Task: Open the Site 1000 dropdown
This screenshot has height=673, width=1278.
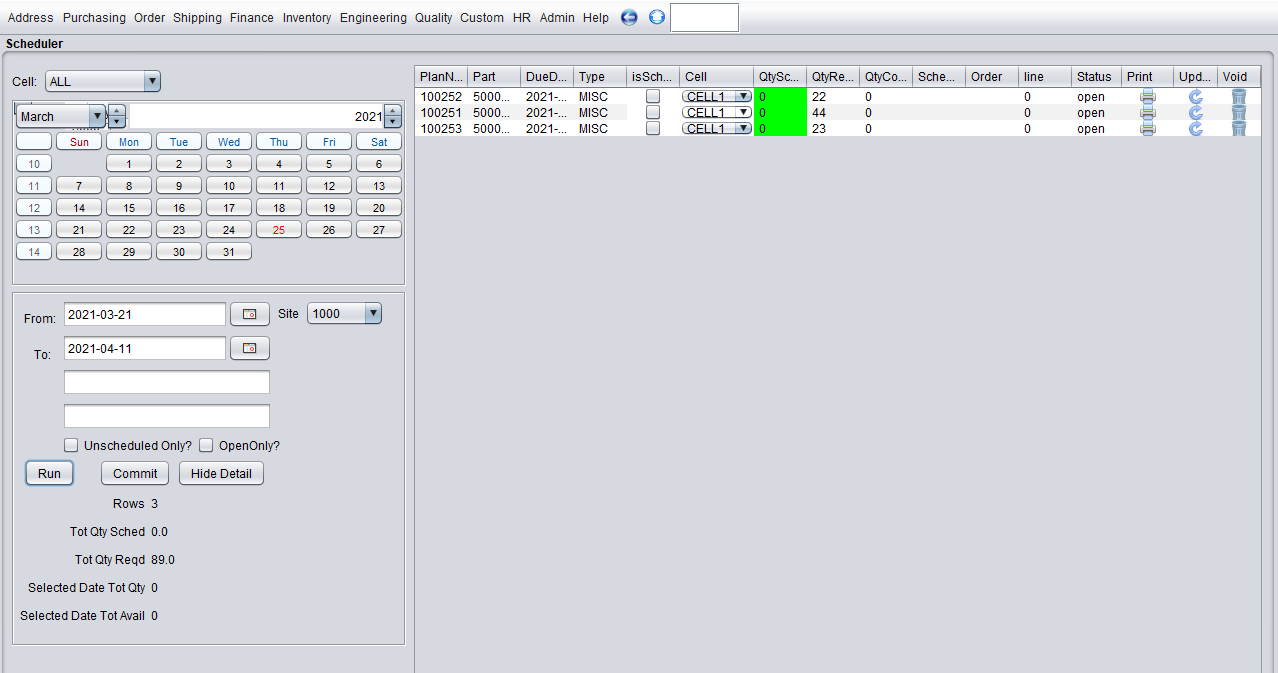Action: click(344, 313)
